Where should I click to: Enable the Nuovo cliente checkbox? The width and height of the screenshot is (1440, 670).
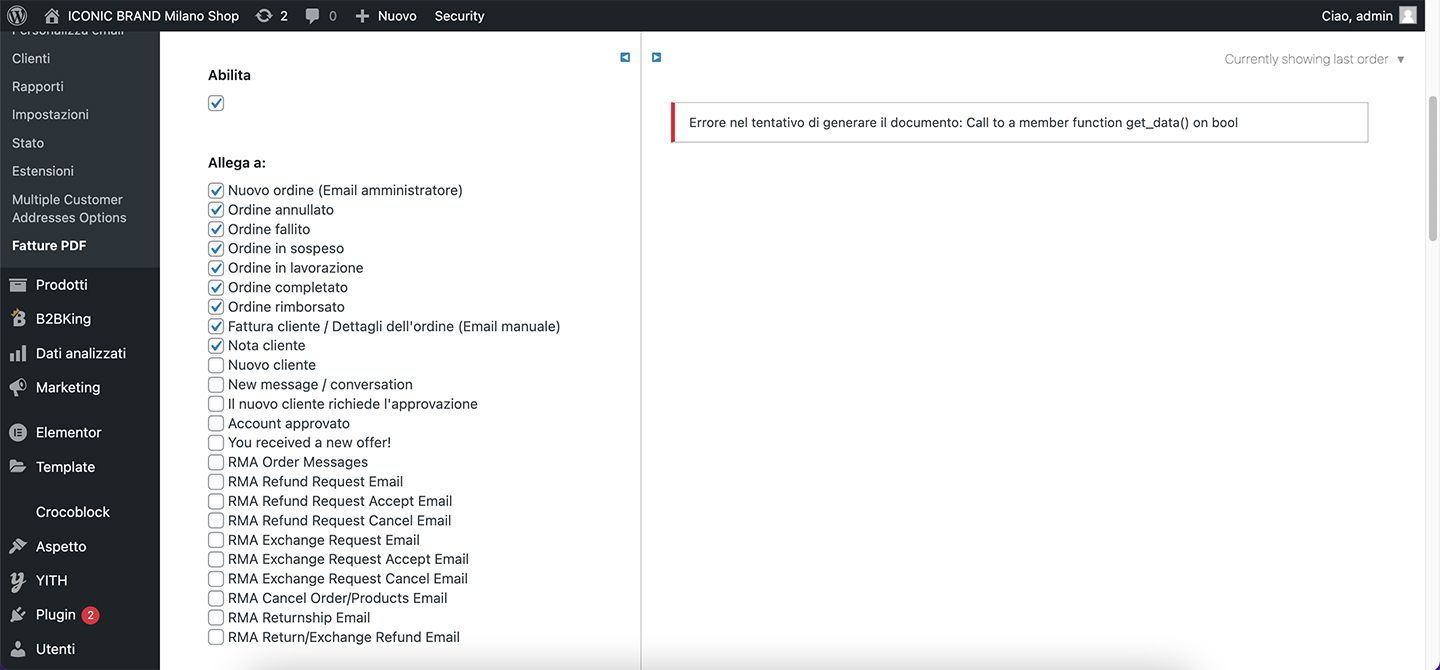pos(216,365)
